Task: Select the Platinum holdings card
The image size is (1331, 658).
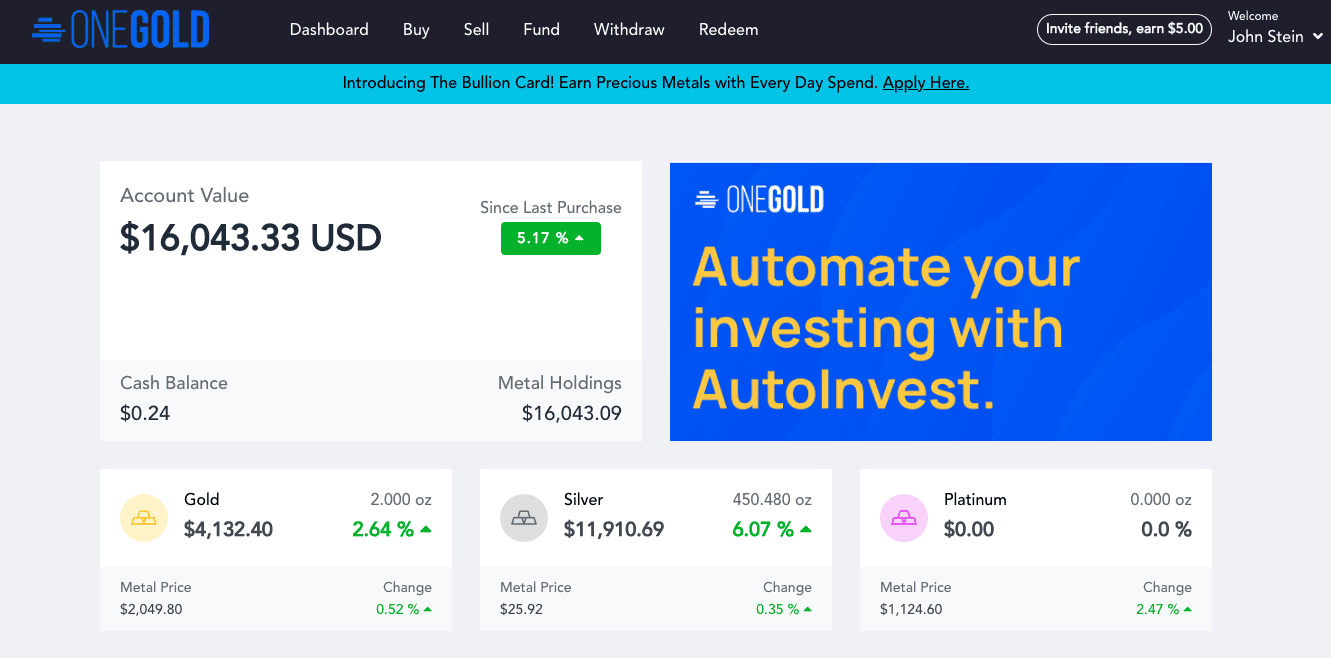Action: point(1036,550)
